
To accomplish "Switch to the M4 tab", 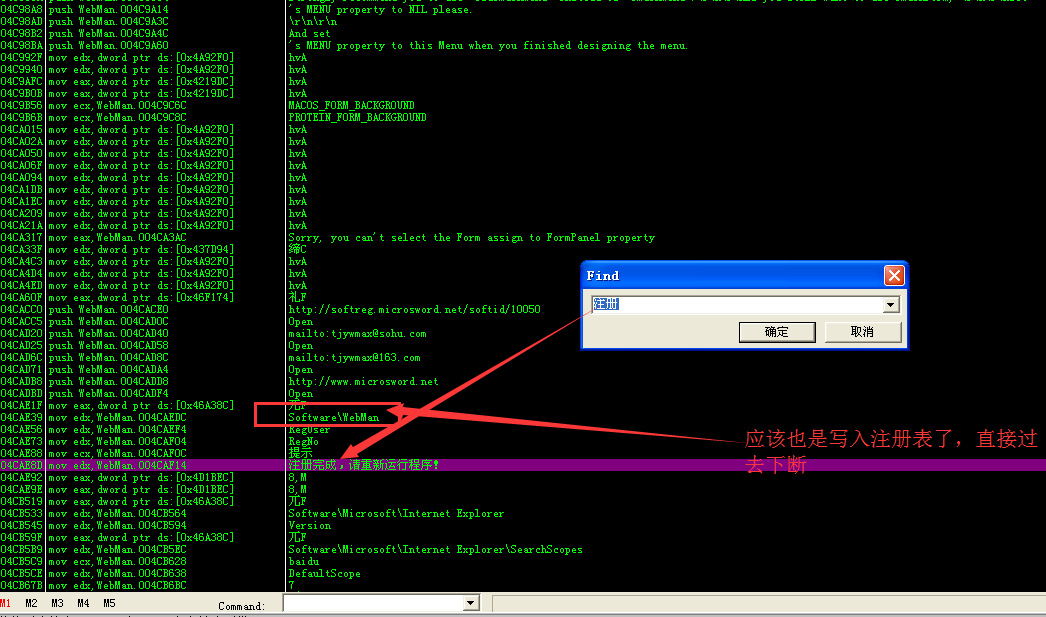I will [84, 604].
